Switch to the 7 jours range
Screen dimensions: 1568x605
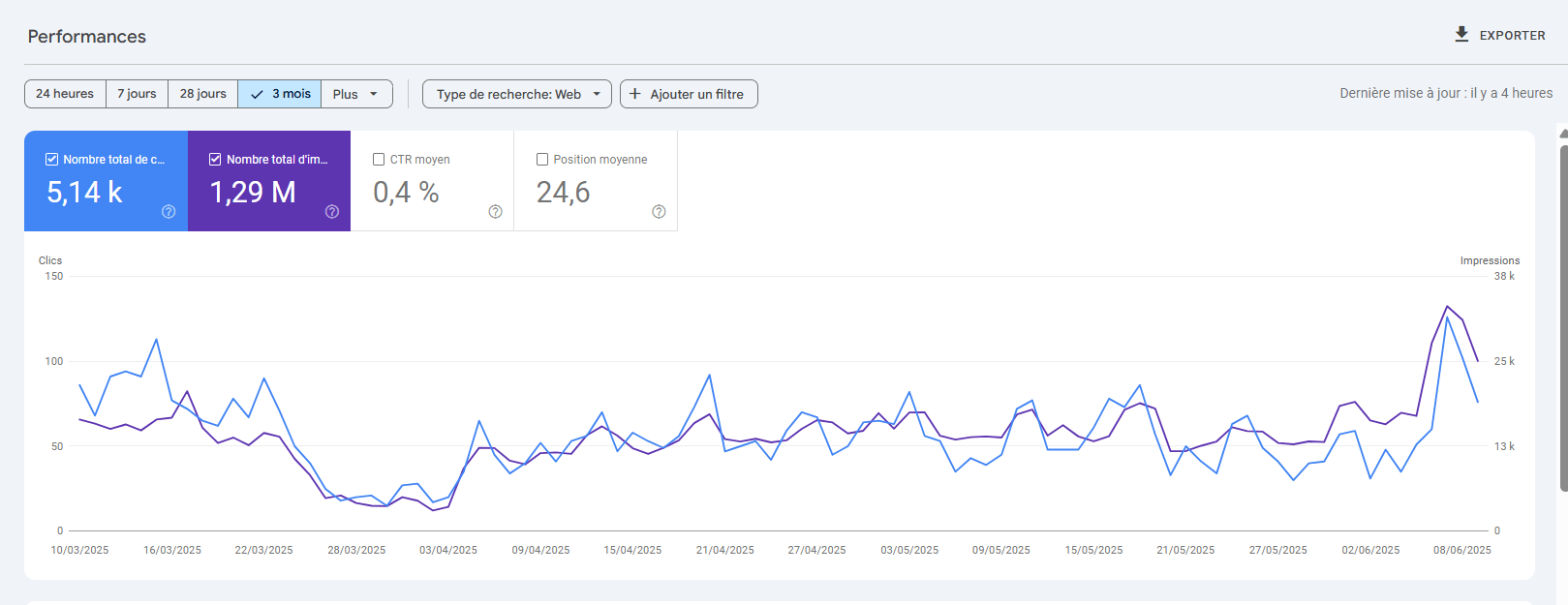point(137,94)
